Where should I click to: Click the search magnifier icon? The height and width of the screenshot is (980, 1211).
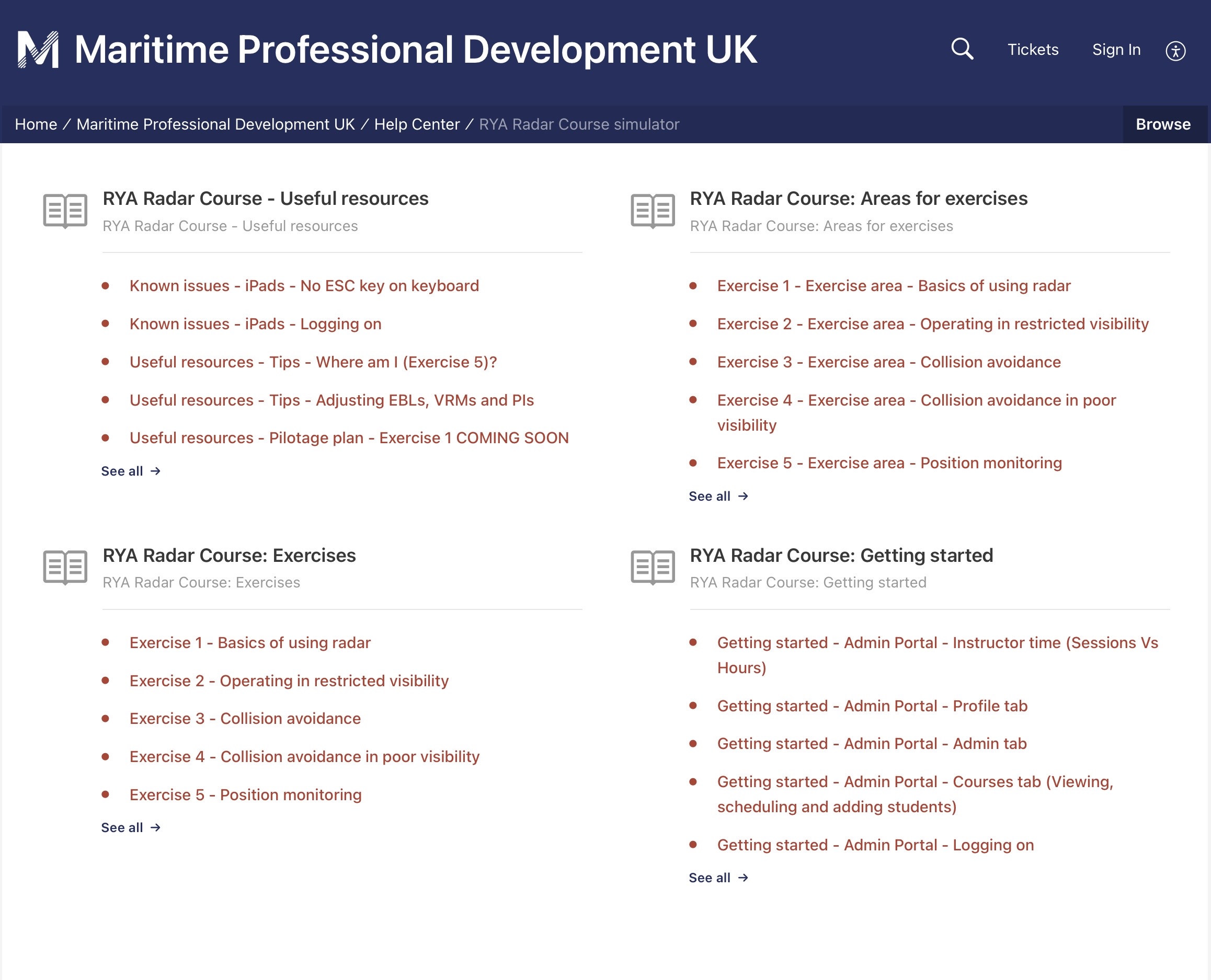pyautogui.click(x=962, y=49)
